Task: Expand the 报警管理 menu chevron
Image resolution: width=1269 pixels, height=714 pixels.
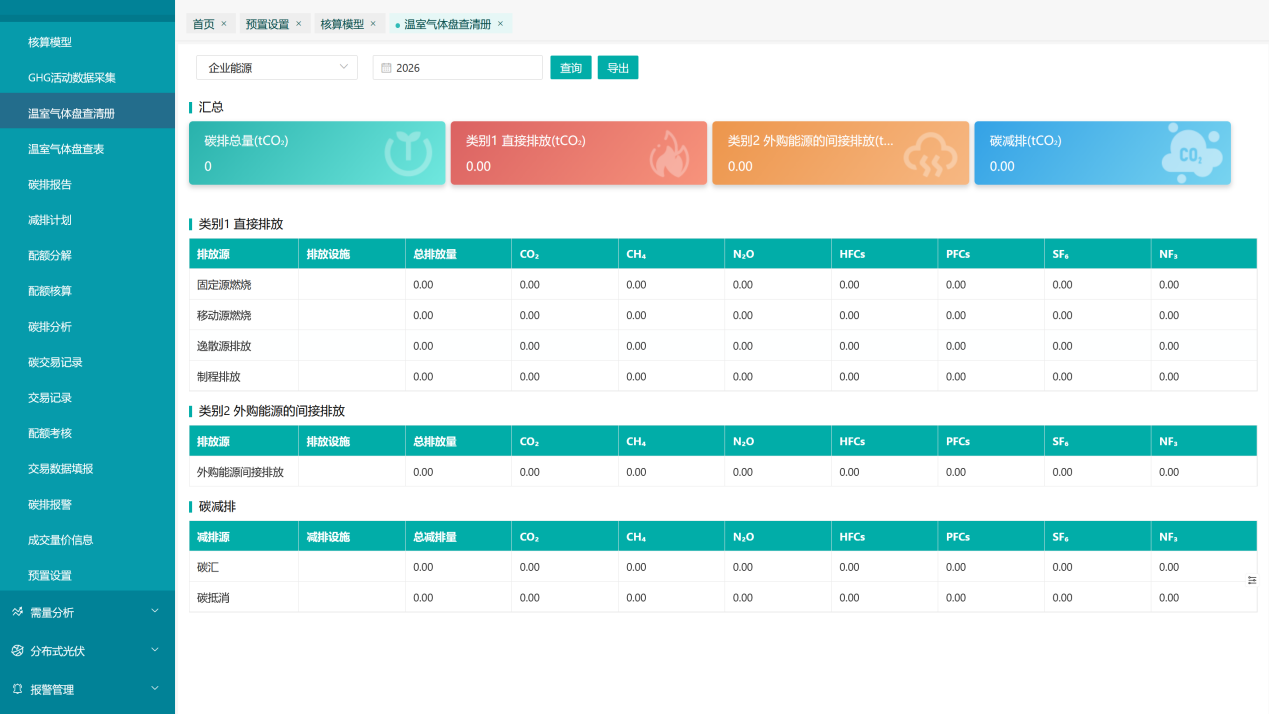Action: point(155,688)
